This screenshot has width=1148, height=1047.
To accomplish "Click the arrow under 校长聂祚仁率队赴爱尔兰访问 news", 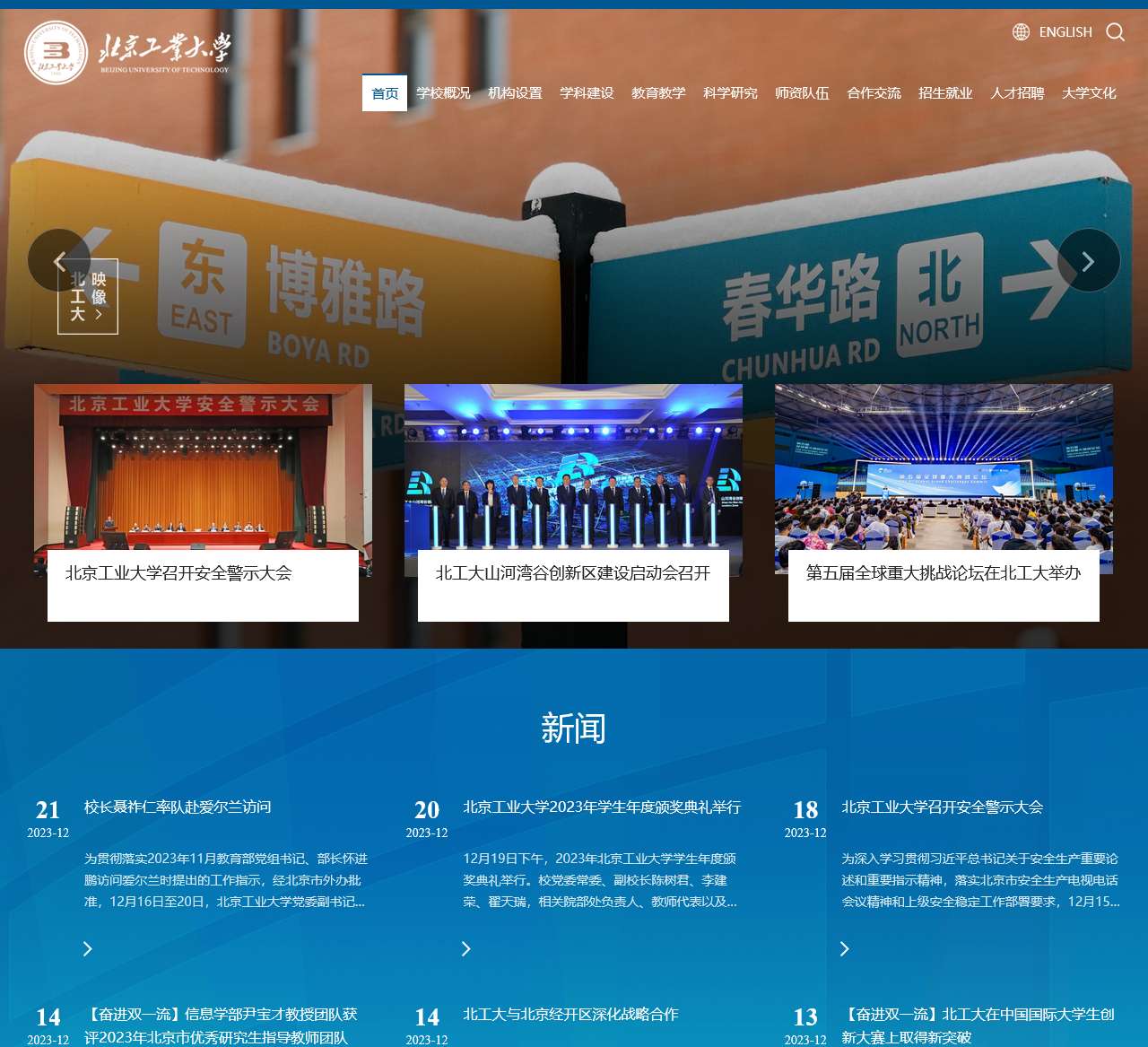I will 88,948.
